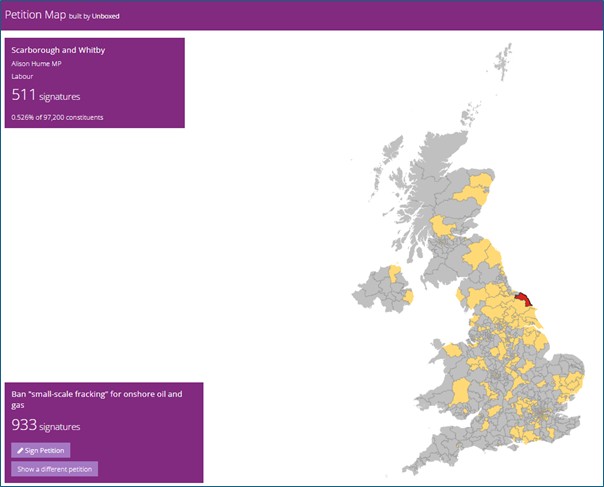Screen dimensions: 604x487
Task: Click the Sign Petition button
Action: pyautogui.click(x=41, y=451)
